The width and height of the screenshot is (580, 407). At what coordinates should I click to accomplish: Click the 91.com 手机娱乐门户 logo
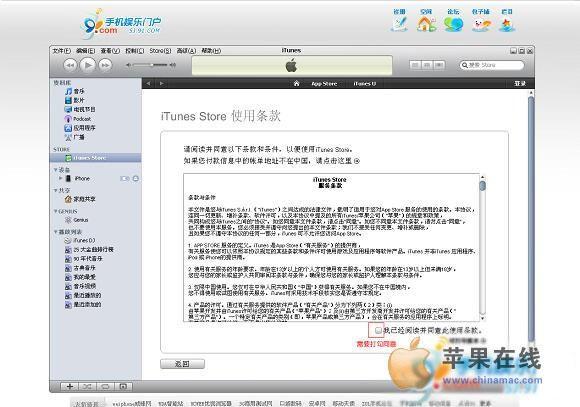(x=121, y=24)
